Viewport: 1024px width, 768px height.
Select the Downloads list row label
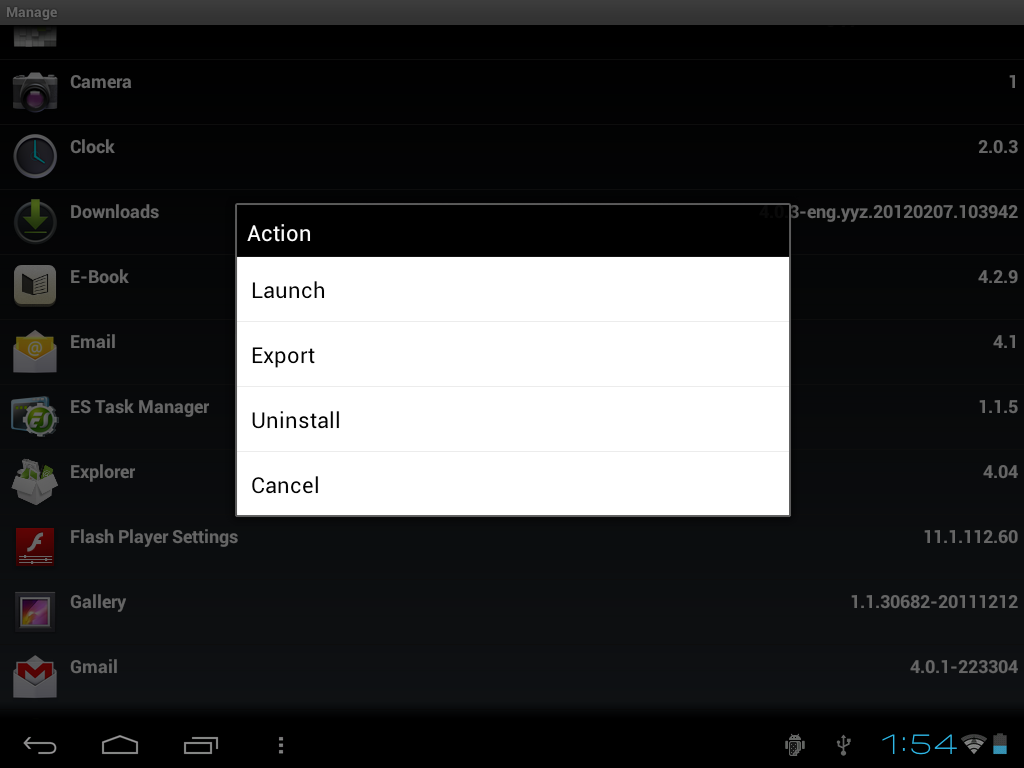114,212
